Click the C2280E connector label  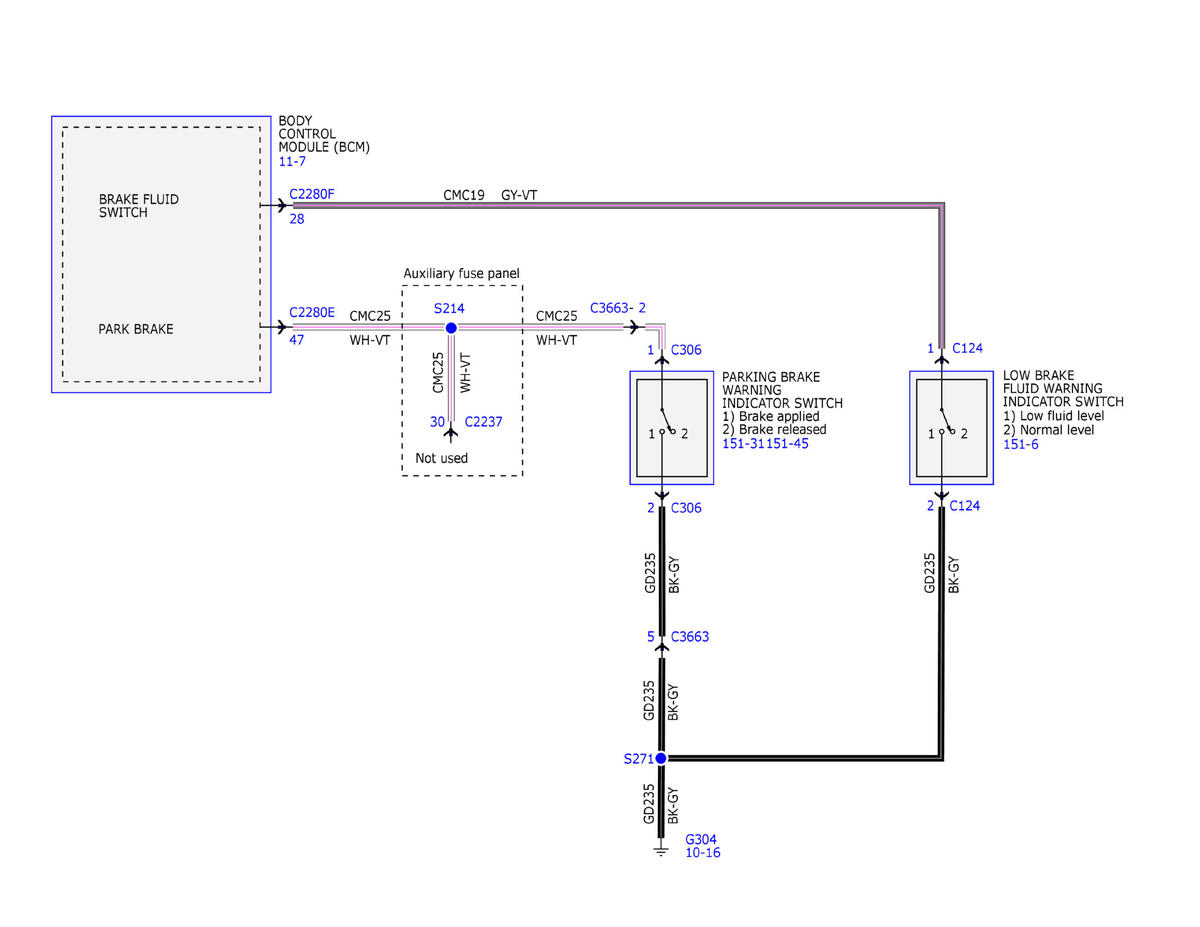tap(312, 313)
